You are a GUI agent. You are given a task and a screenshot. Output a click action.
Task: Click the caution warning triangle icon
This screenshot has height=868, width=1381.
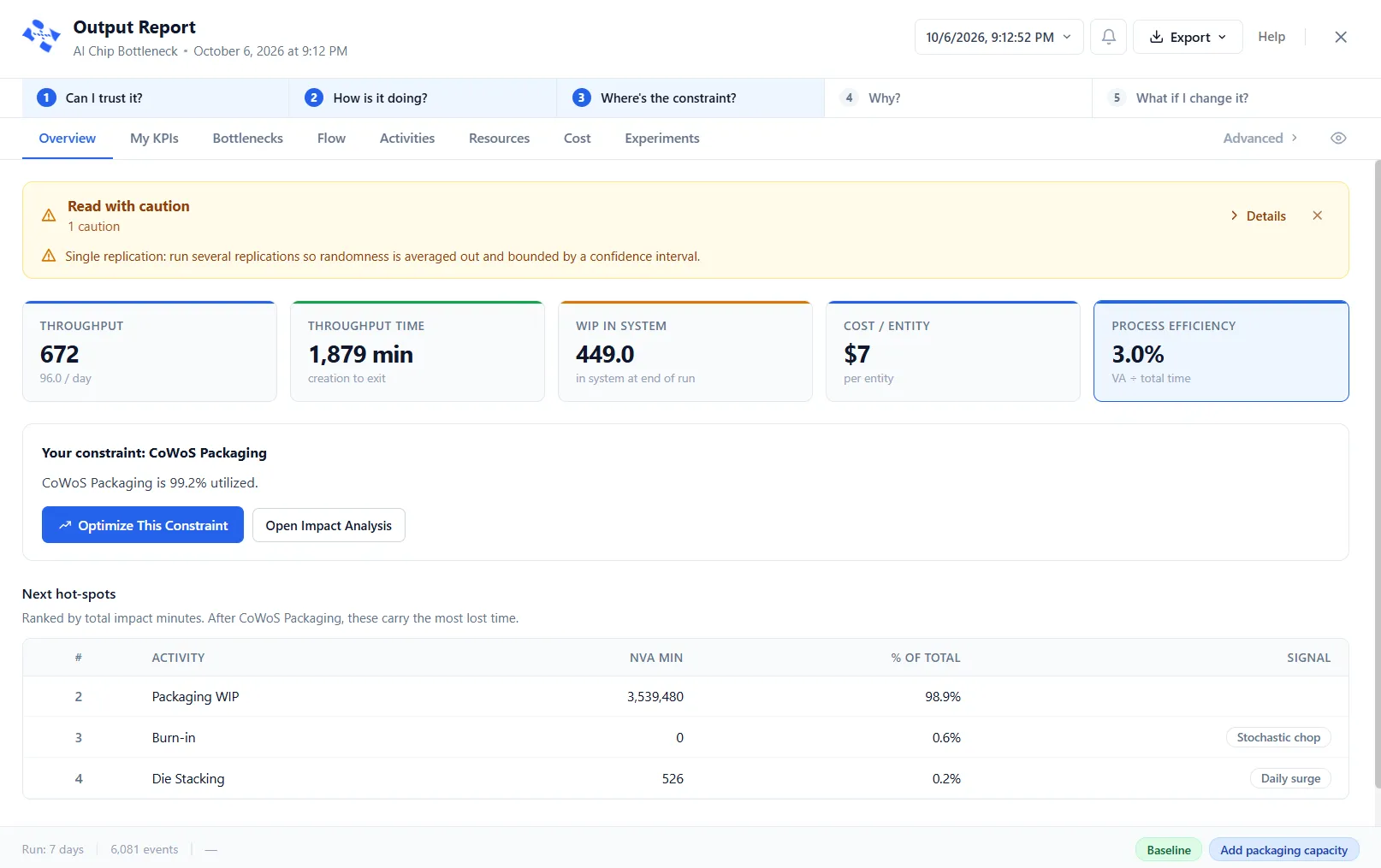tap(49, 216)
